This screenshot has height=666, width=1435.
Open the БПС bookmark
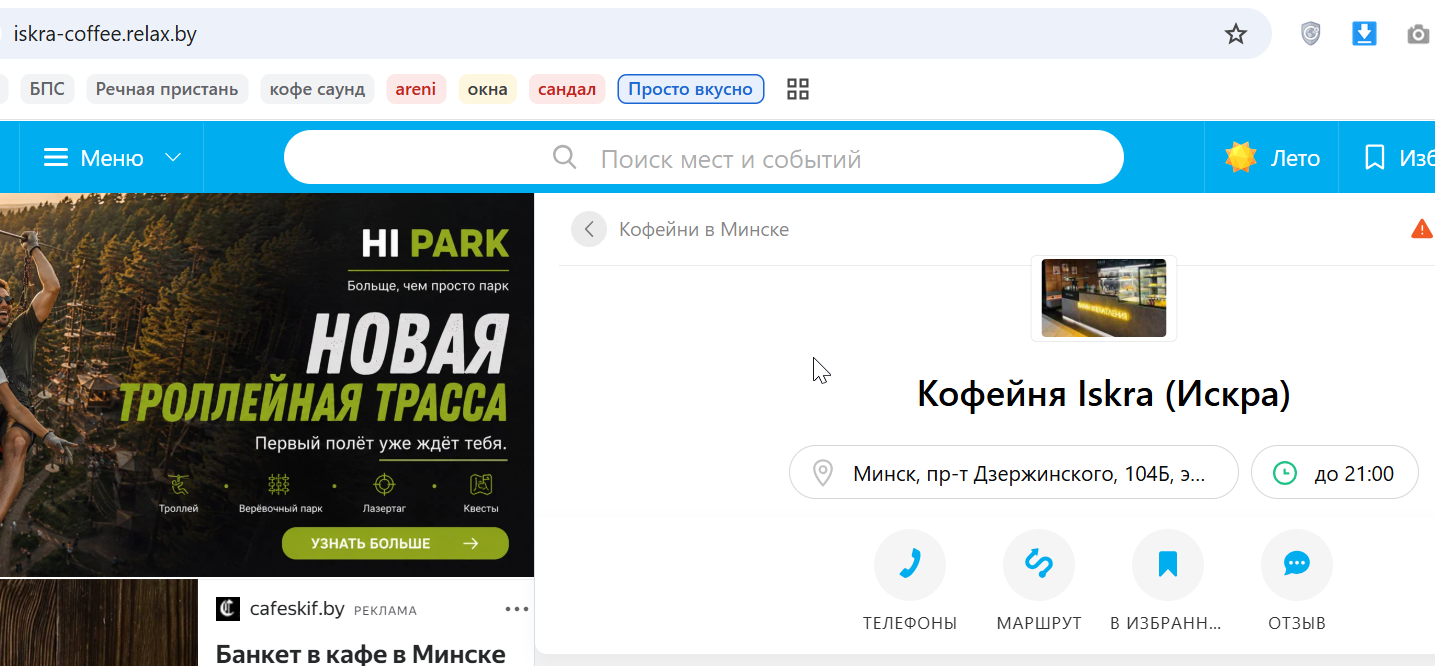[x=47, y=89]
